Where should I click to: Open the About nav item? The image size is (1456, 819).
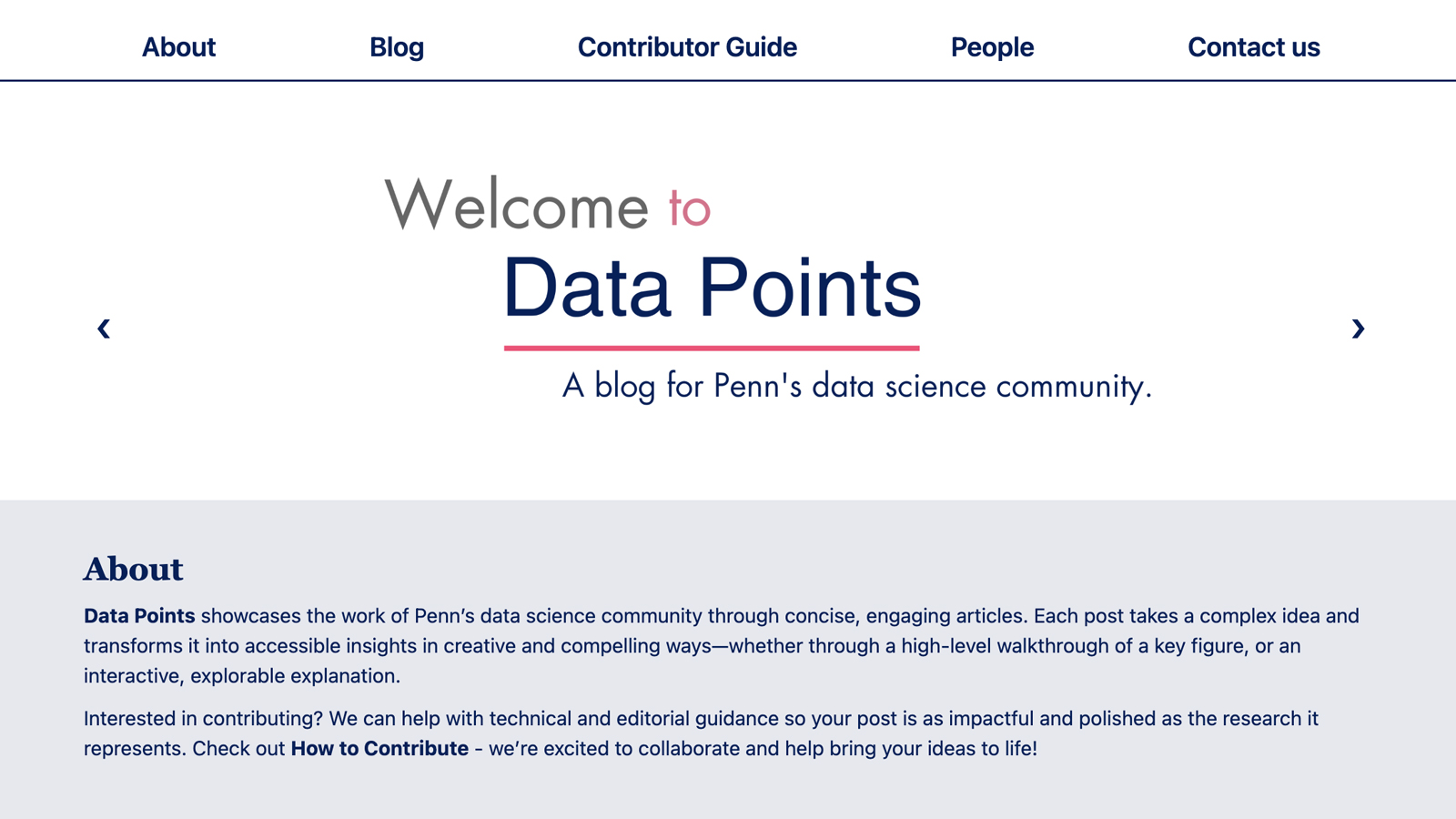pyautogui.click(x=178, y=47)
